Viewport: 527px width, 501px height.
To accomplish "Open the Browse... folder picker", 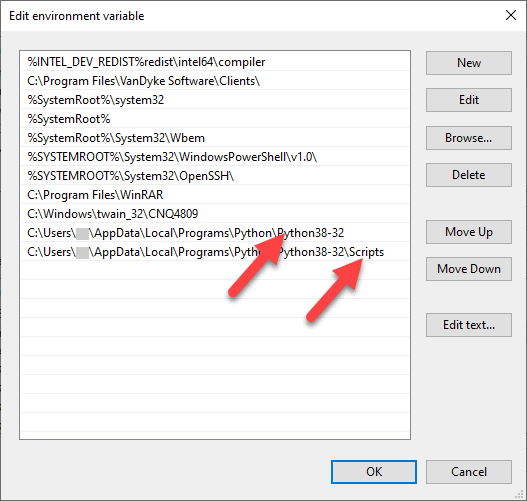I will click(x=469, y=138).
